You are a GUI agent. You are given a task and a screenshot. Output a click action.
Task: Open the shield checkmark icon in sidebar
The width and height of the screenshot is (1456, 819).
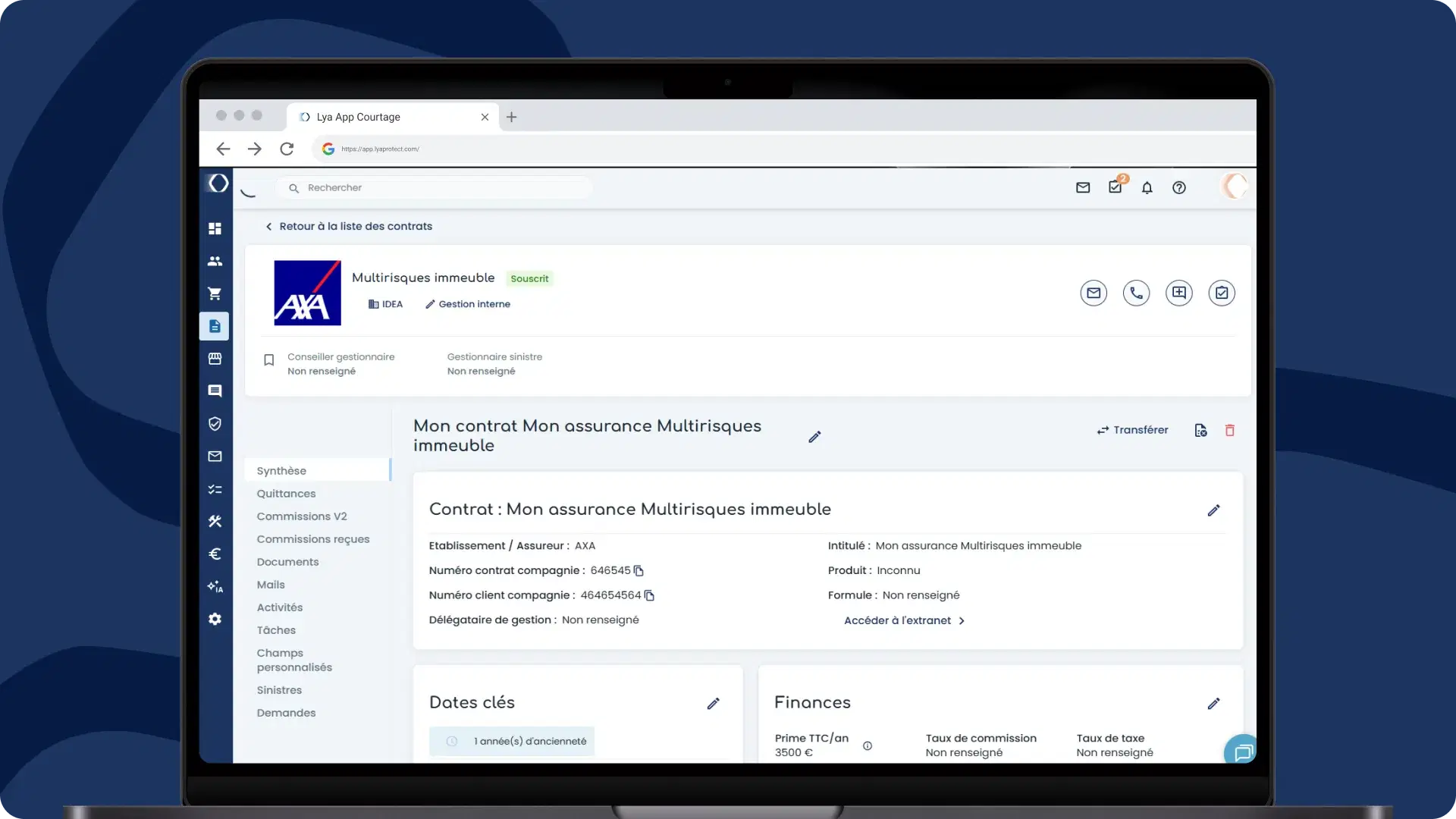click(x=215, y=424)
